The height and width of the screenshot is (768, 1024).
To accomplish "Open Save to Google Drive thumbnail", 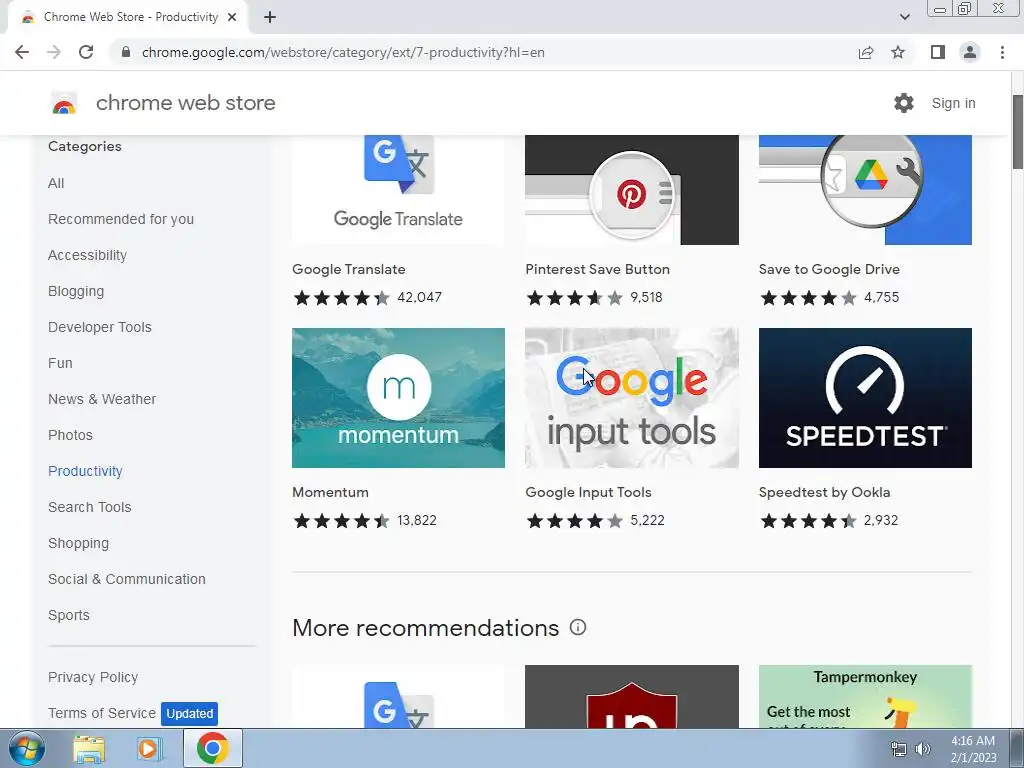I will (x=865, y=190).
